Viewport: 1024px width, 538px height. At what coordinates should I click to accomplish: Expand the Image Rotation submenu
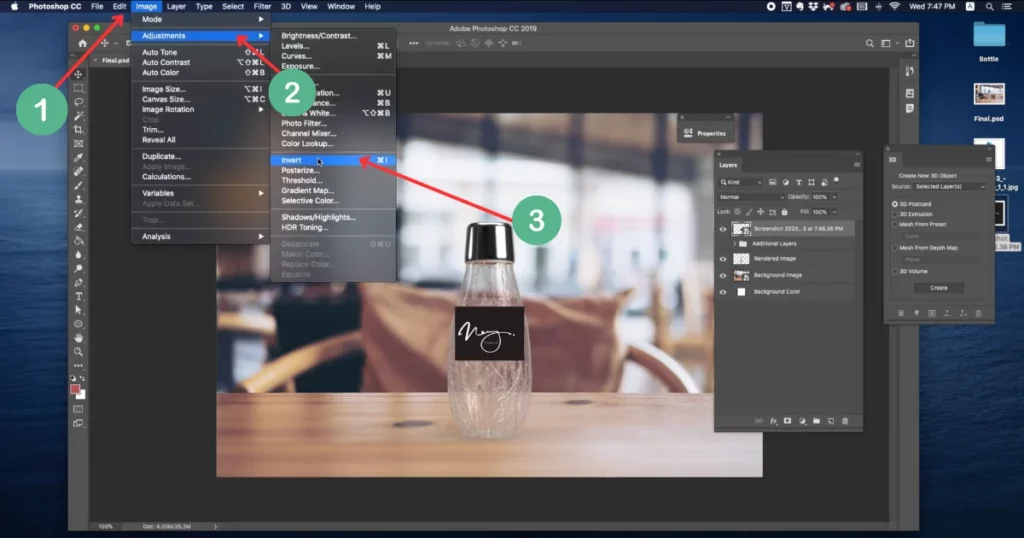coord(202,110)
